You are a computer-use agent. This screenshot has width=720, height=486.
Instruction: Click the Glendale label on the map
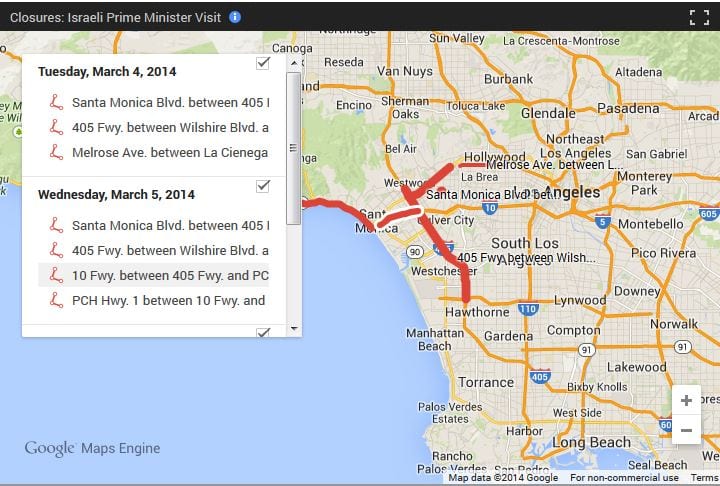tap(548, 113)
